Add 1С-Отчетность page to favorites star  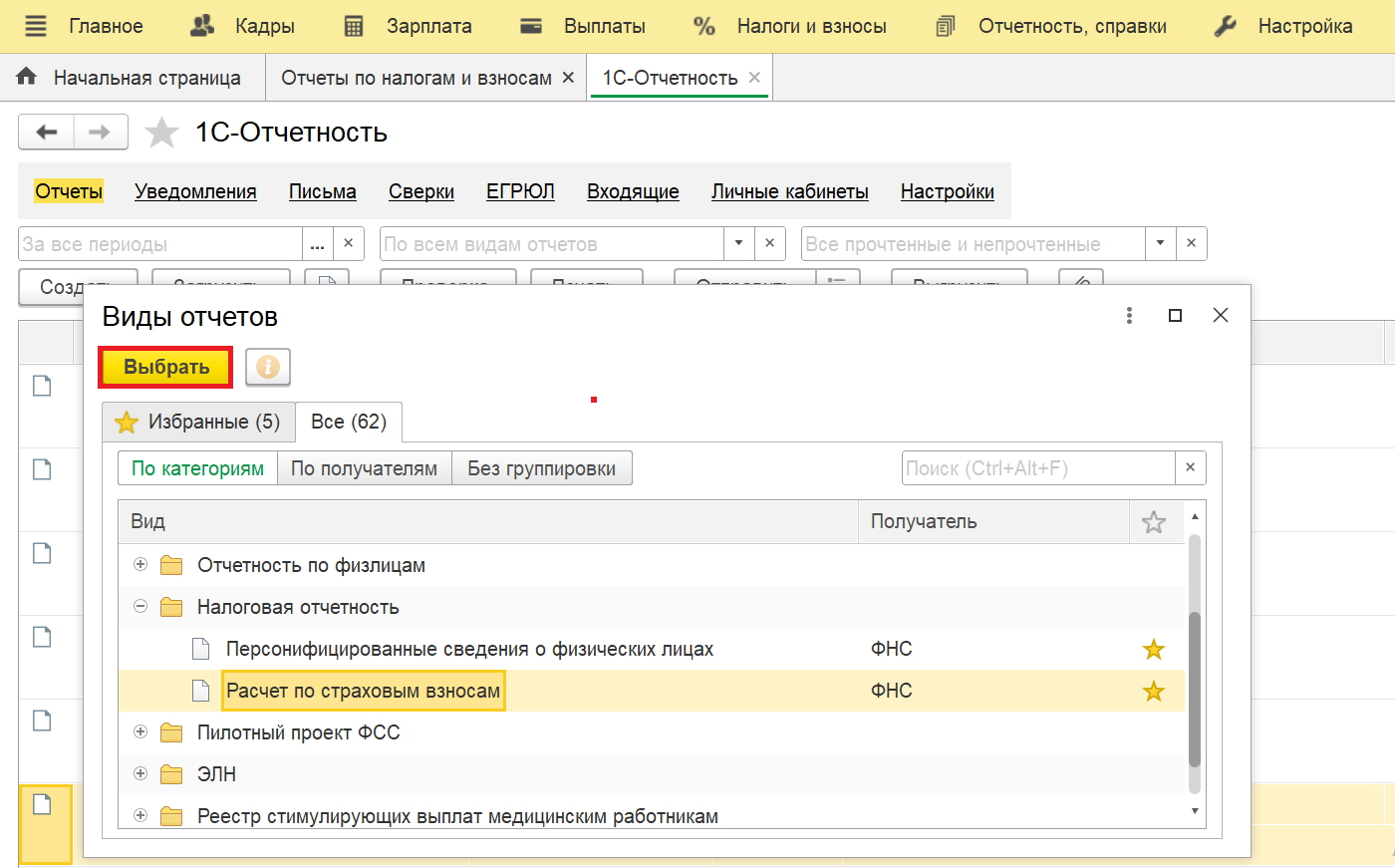coord(161,133)
